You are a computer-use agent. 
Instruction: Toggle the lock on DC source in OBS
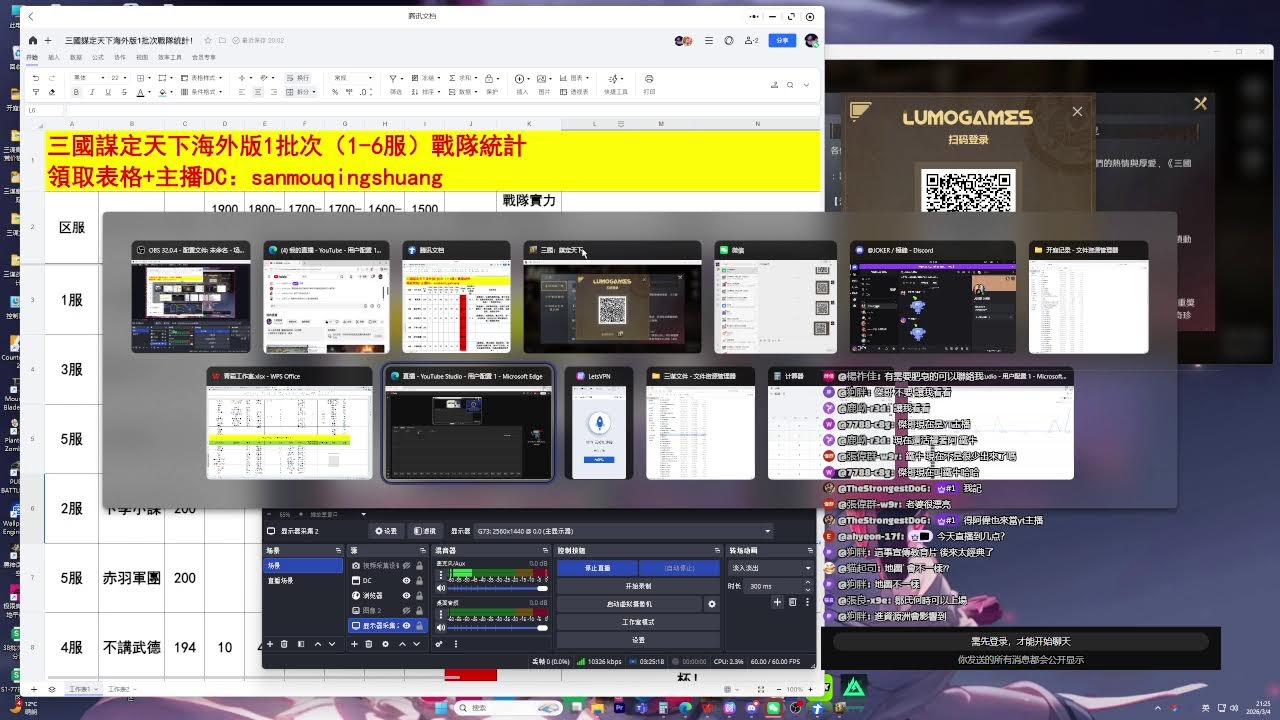[419, 580]
